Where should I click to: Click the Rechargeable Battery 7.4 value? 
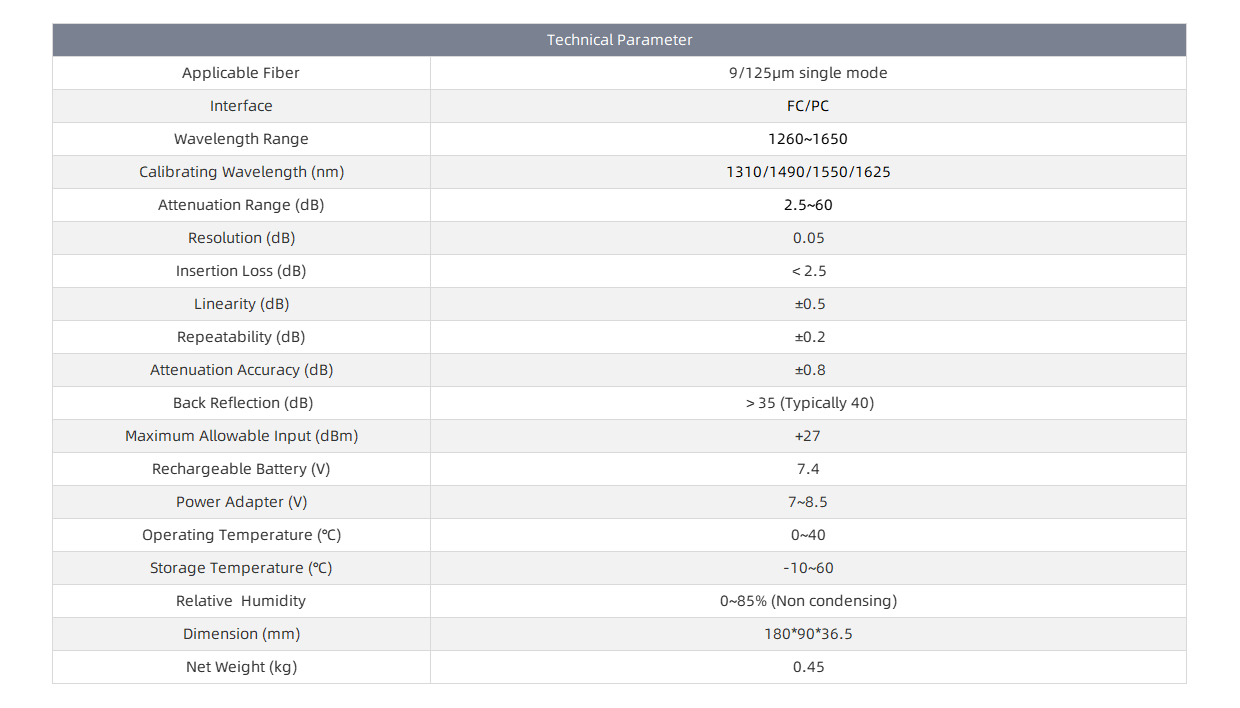(808, 469)
